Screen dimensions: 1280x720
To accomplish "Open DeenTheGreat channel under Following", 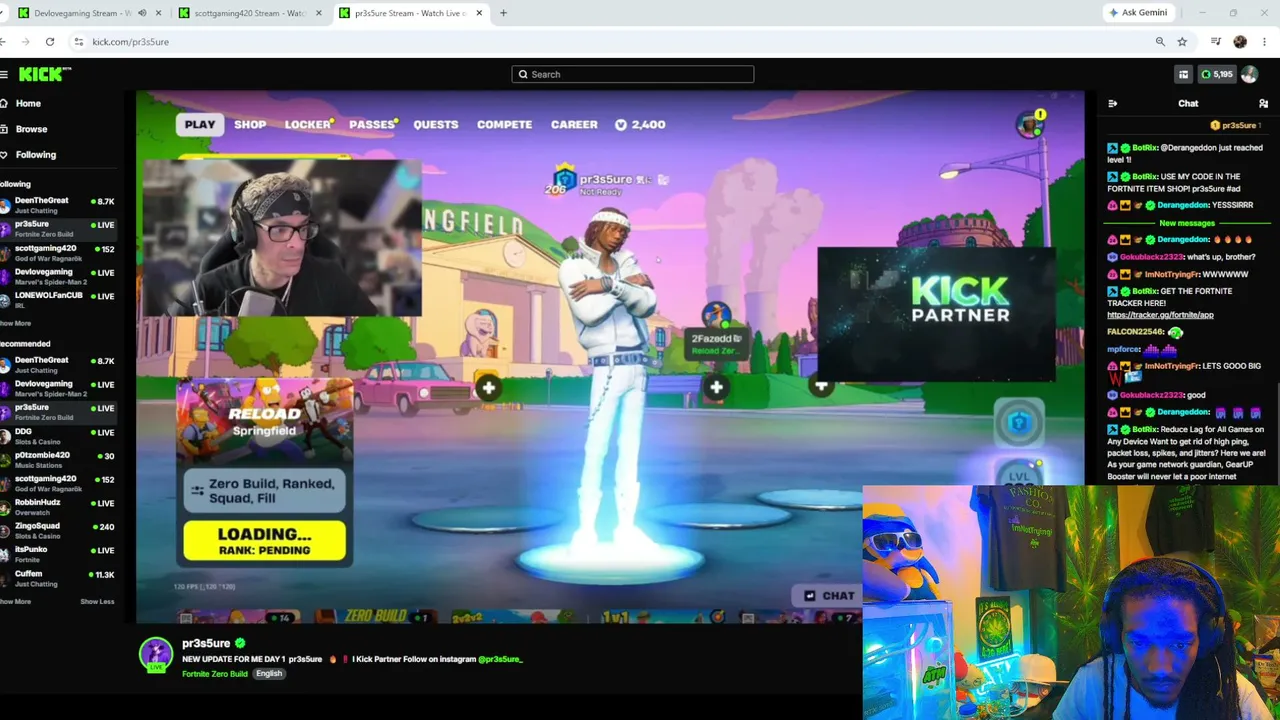I will (x=58, y=205).
